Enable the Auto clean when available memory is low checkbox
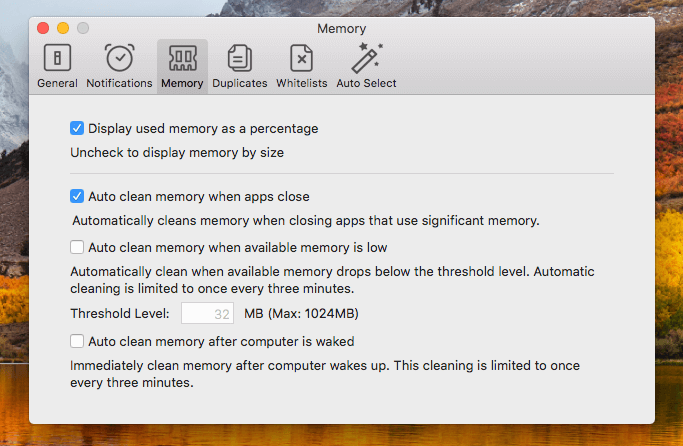This screenshot has width=683, height=446. [x=77, y=247]
